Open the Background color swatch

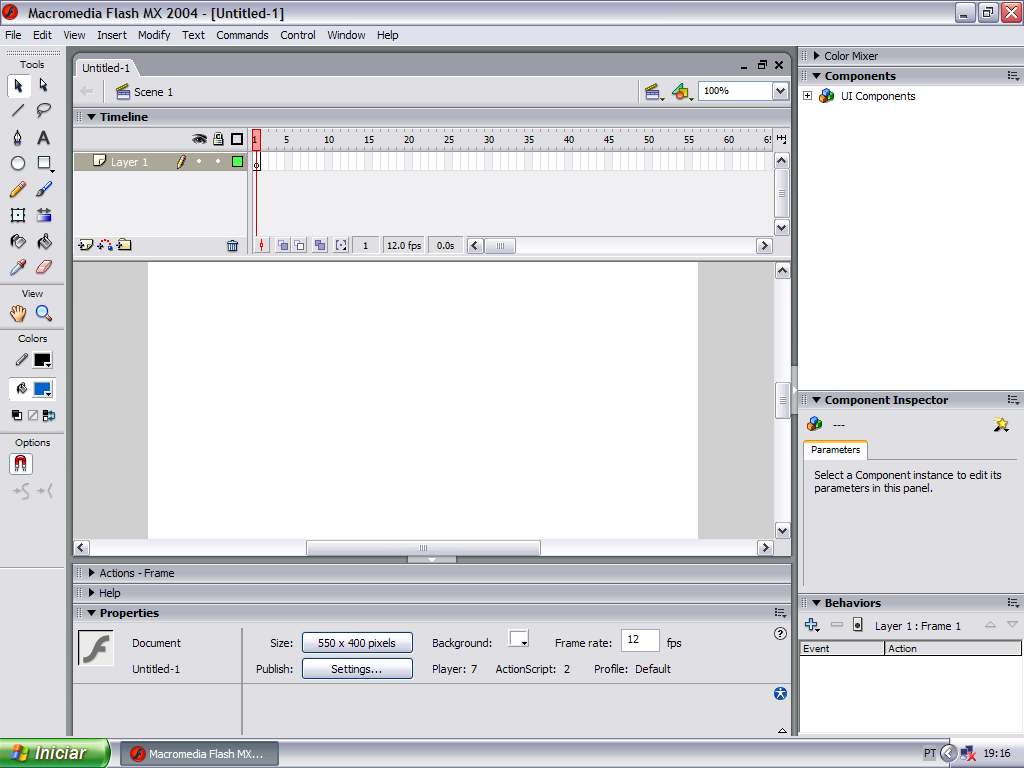click(x=519, y=639)
